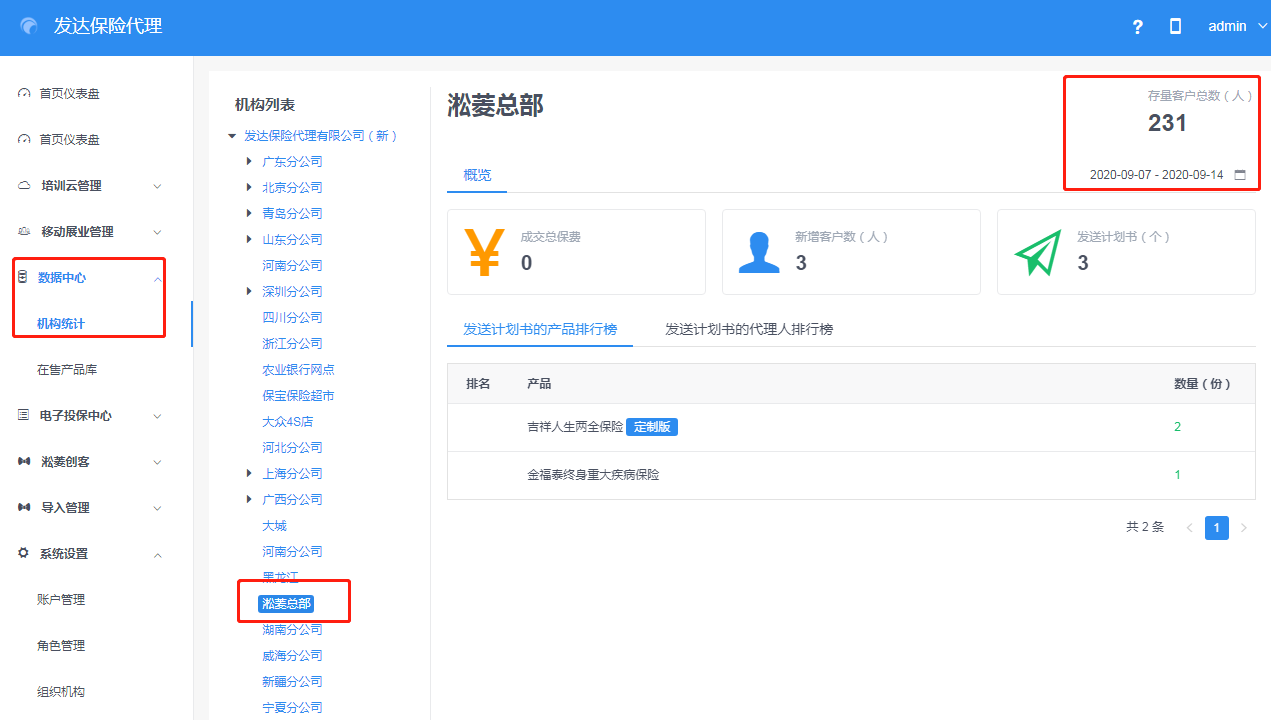
Task: Click the green paper plane icon
Action: tap(1036, 253)
